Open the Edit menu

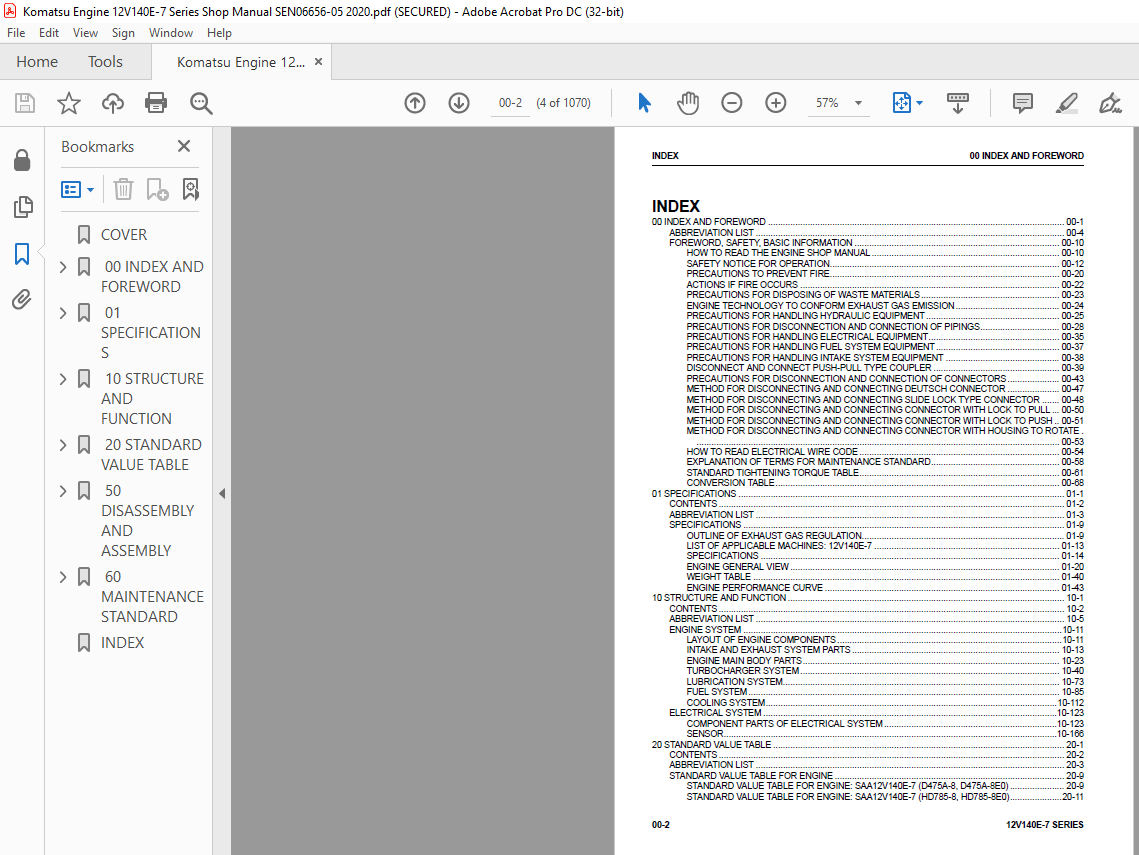click(49, 33)
